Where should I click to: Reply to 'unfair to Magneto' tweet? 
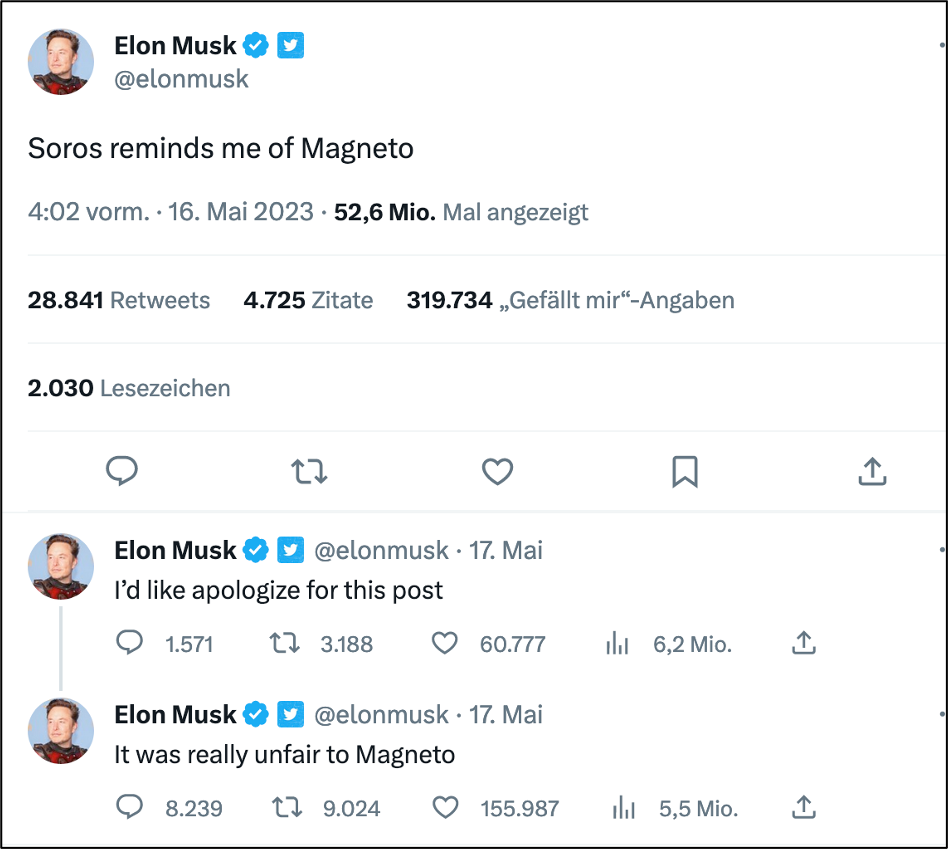pos(130,807)
